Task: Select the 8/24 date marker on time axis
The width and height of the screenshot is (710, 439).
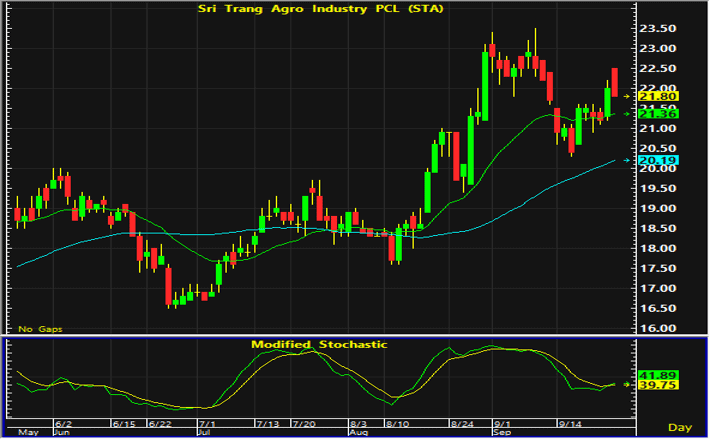Action: 462,424
